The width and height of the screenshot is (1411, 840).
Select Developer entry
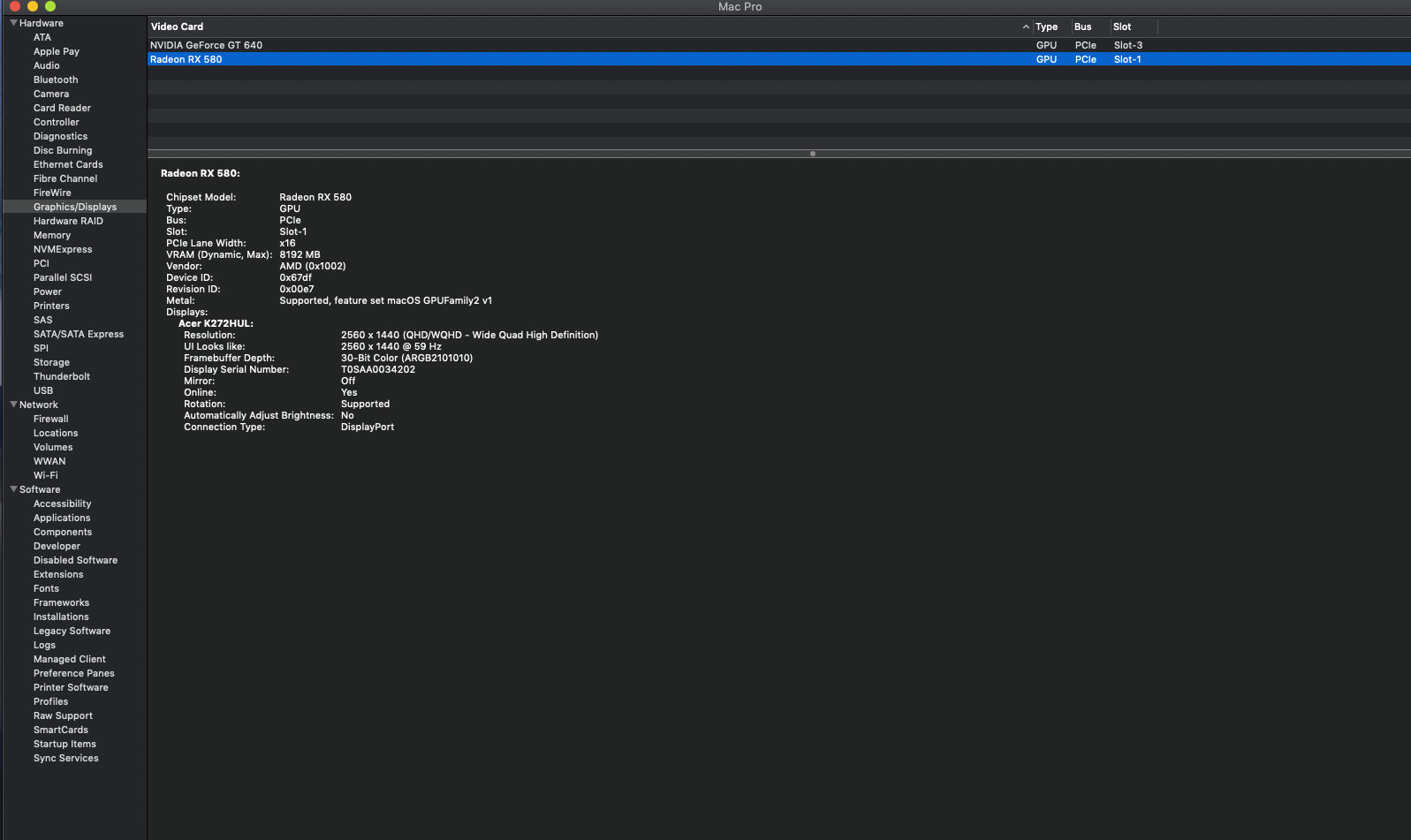pos(57,546)
